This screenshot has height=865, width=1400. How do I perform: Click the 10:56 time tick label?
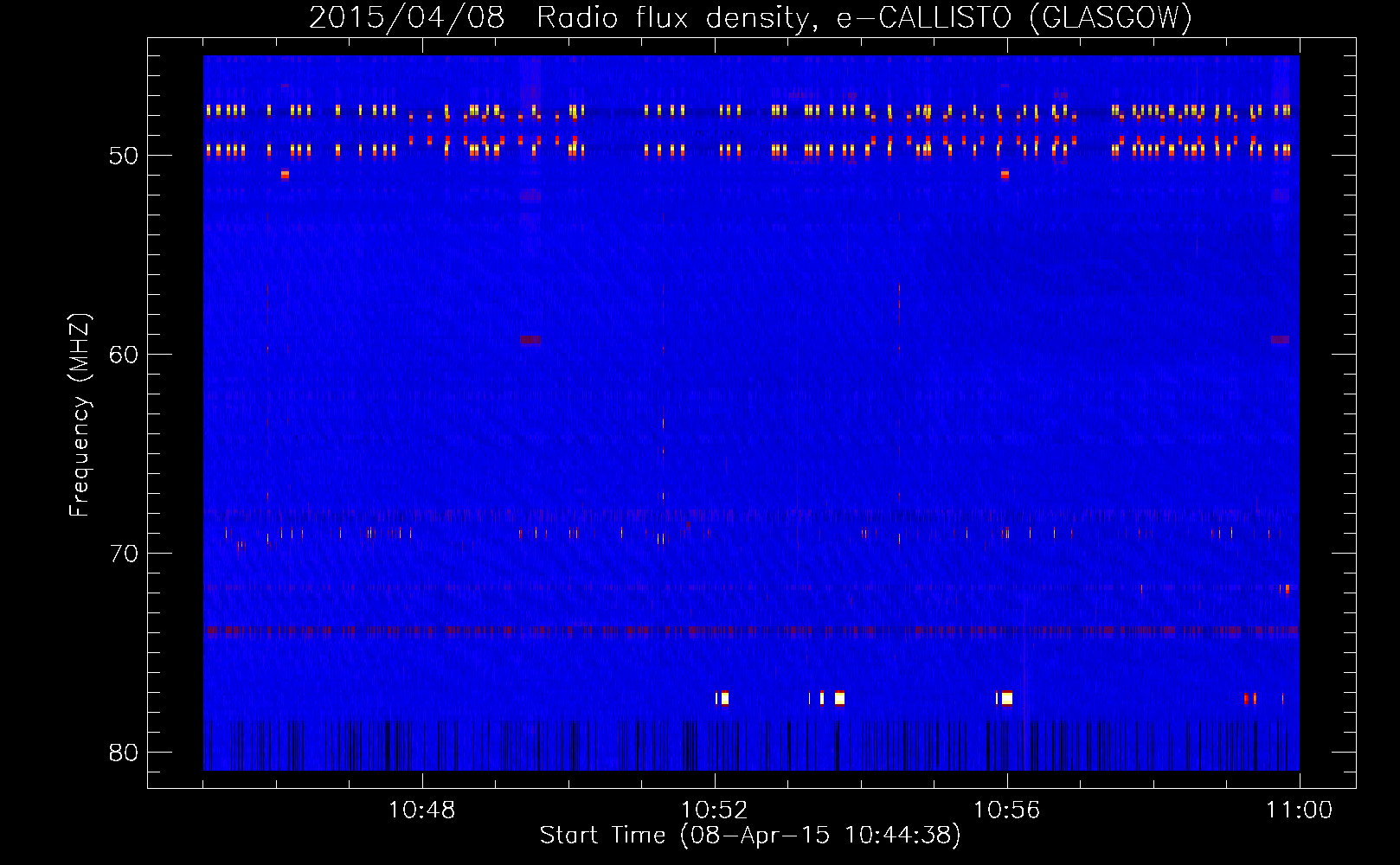coord(1006,811)
